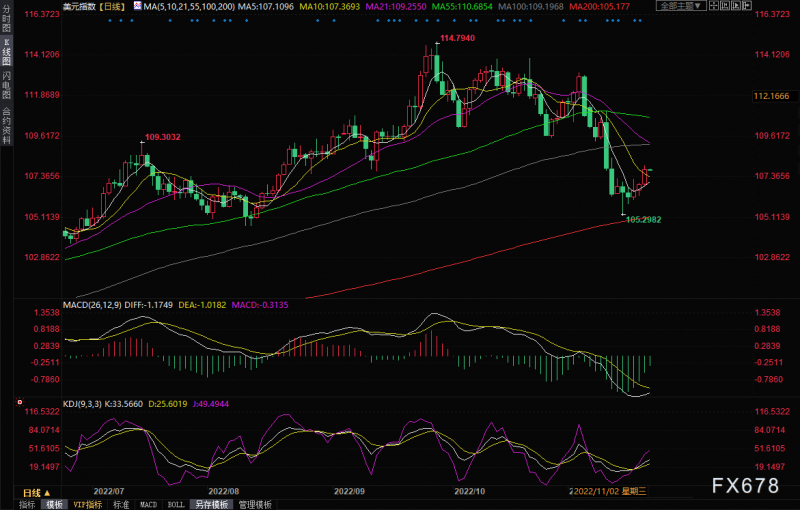Apply the BOLL template

pyautogui.click(x=176, y=504)
